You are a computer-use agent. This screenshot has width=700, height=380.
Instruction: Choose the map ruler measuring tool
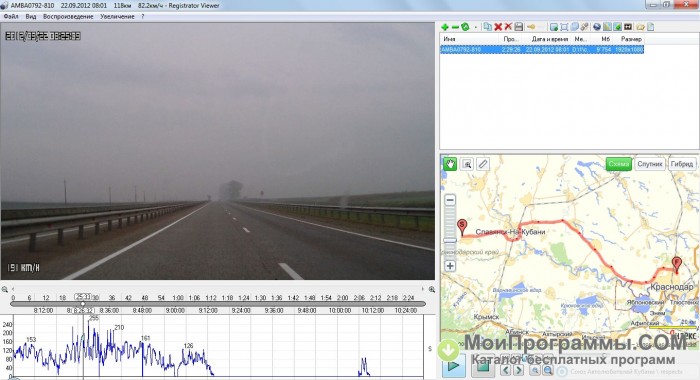coord(483,164)
